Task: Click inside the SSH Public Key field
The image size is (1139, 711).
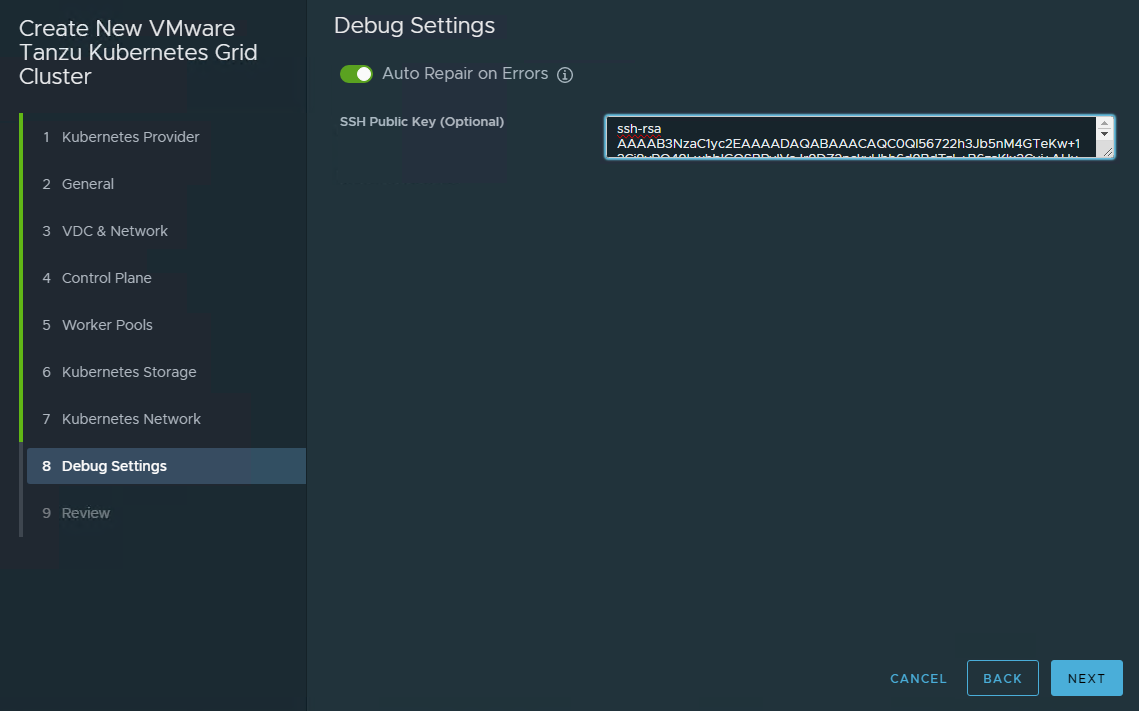Action: (x=850, y=137)
